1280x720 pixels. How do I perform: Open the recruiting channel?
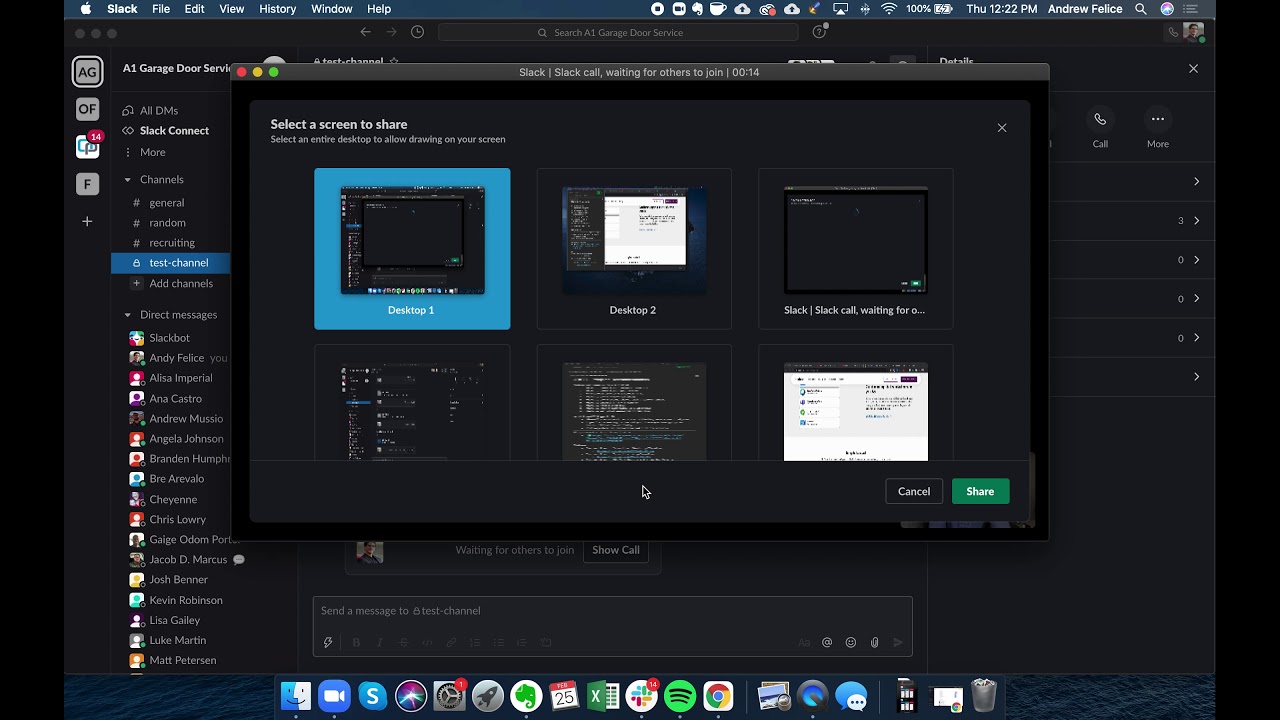172,243
